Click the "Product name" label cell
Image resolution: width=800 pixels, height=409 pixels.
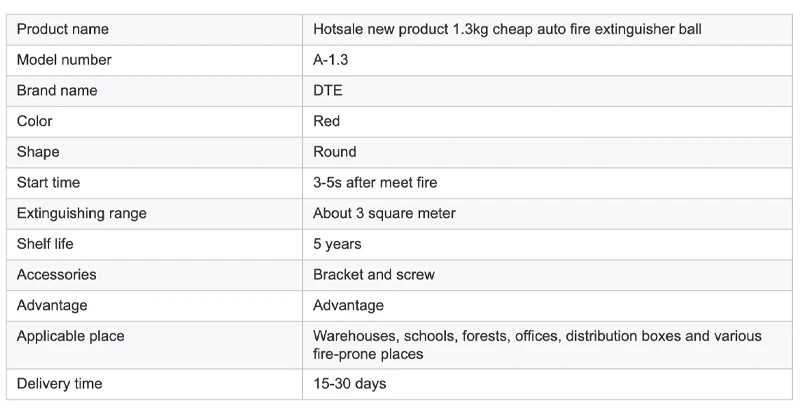tap(63, 29)
